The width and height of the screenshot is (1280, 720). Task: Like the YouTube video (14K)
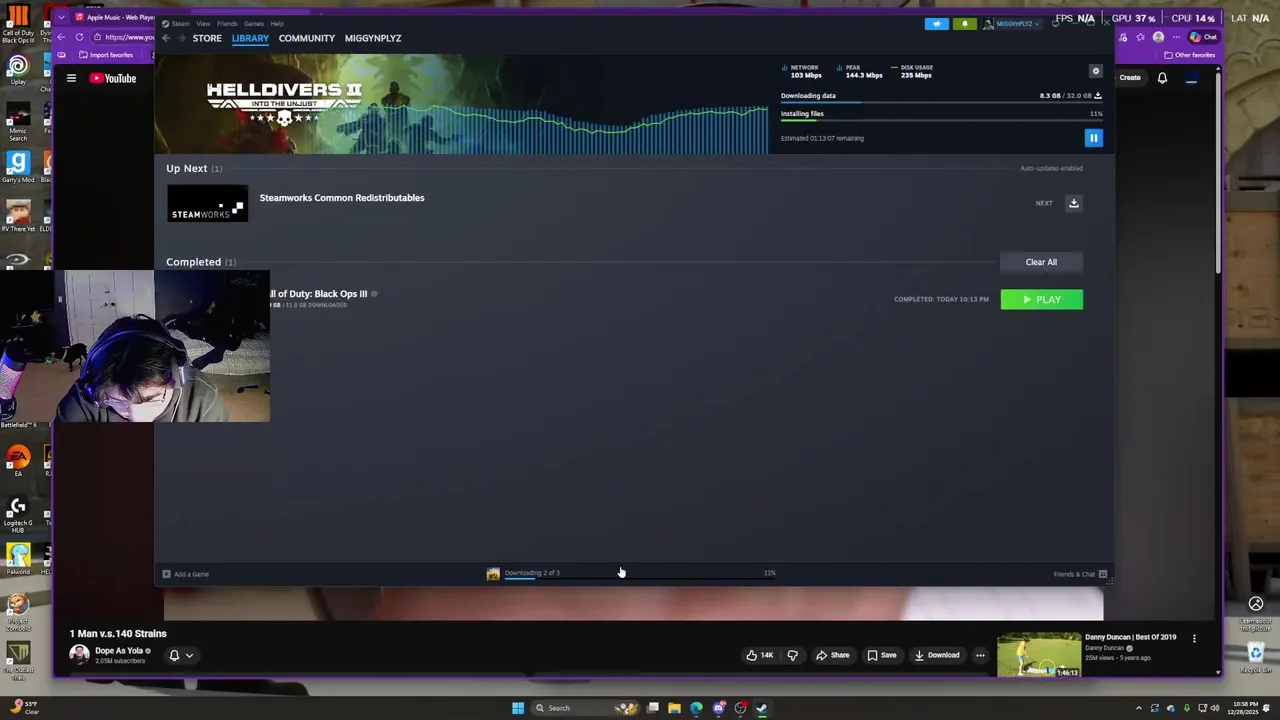[x=759, y=655]
